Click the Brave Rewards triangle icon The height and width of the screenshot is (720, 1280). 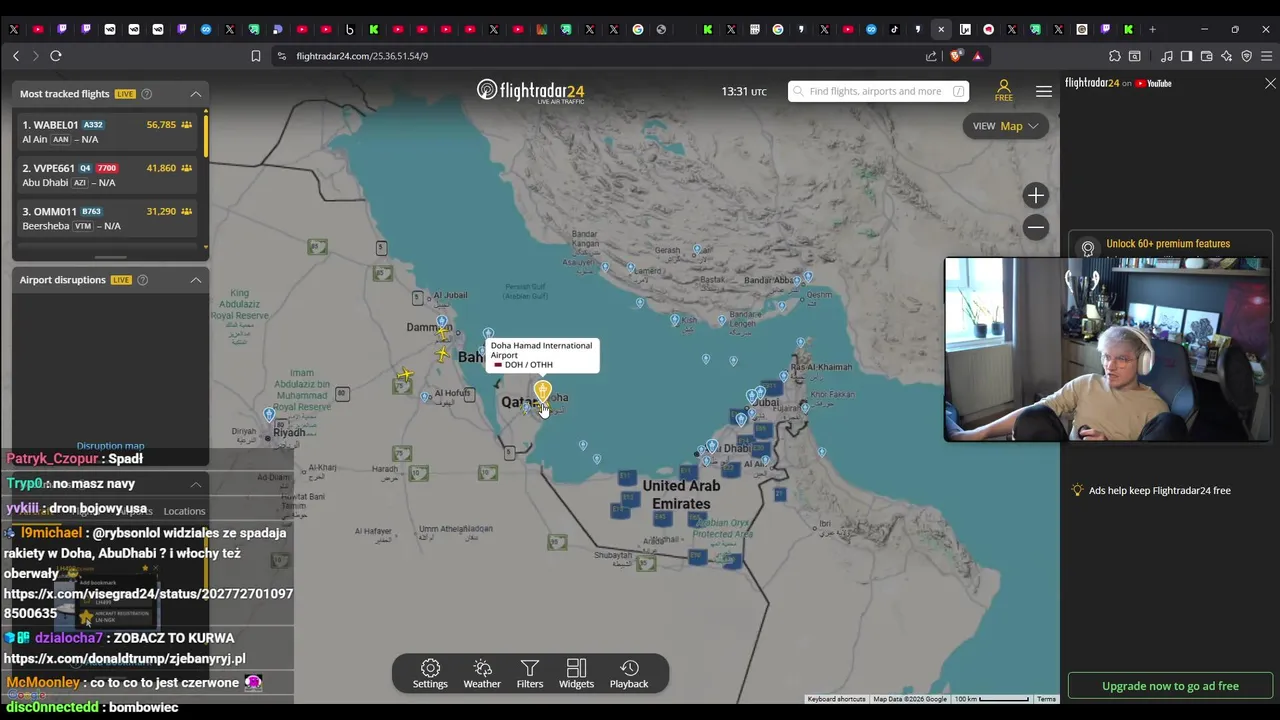click(x=977, y=56)
